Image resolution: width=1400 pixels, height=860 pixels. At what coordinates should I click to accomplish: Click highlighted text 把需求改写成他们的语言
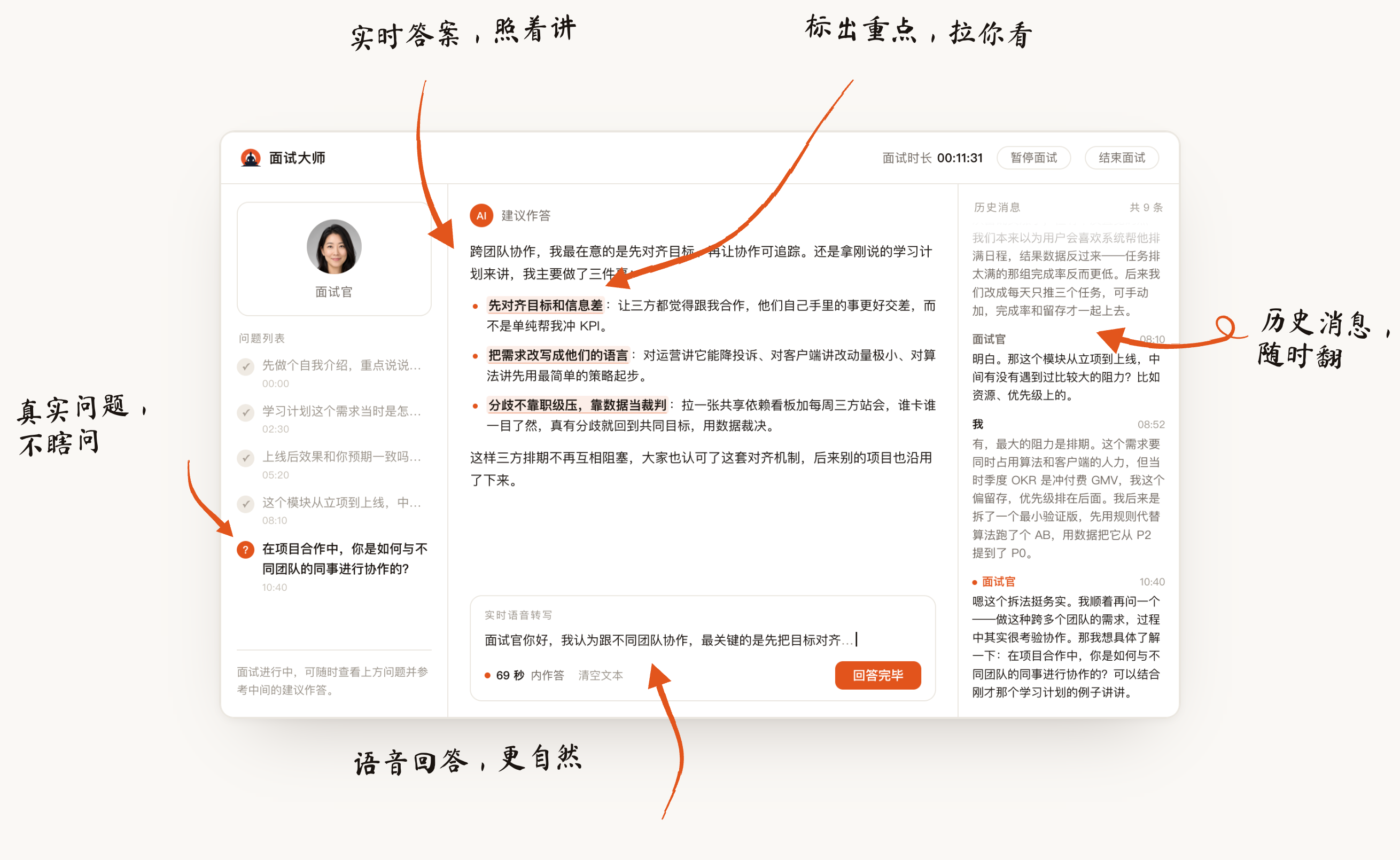557,355
